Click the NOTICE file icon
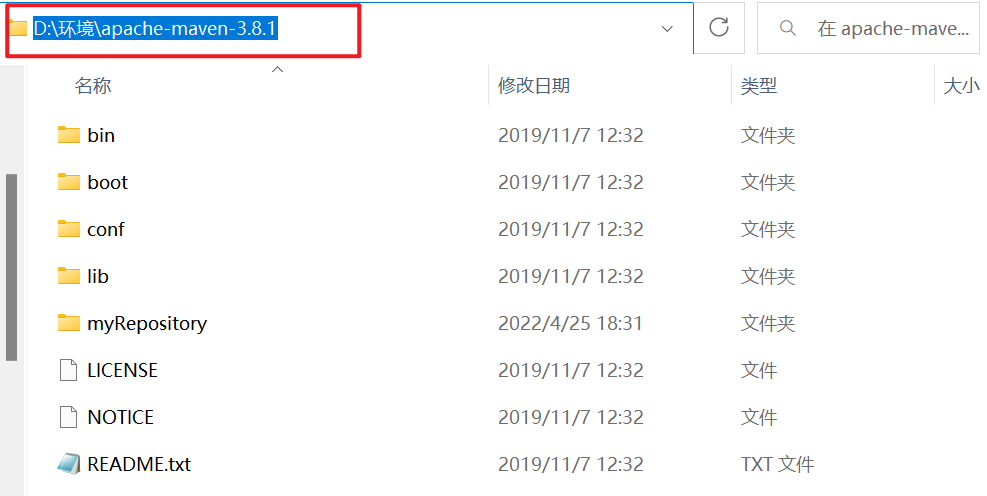 coord(68,417)
